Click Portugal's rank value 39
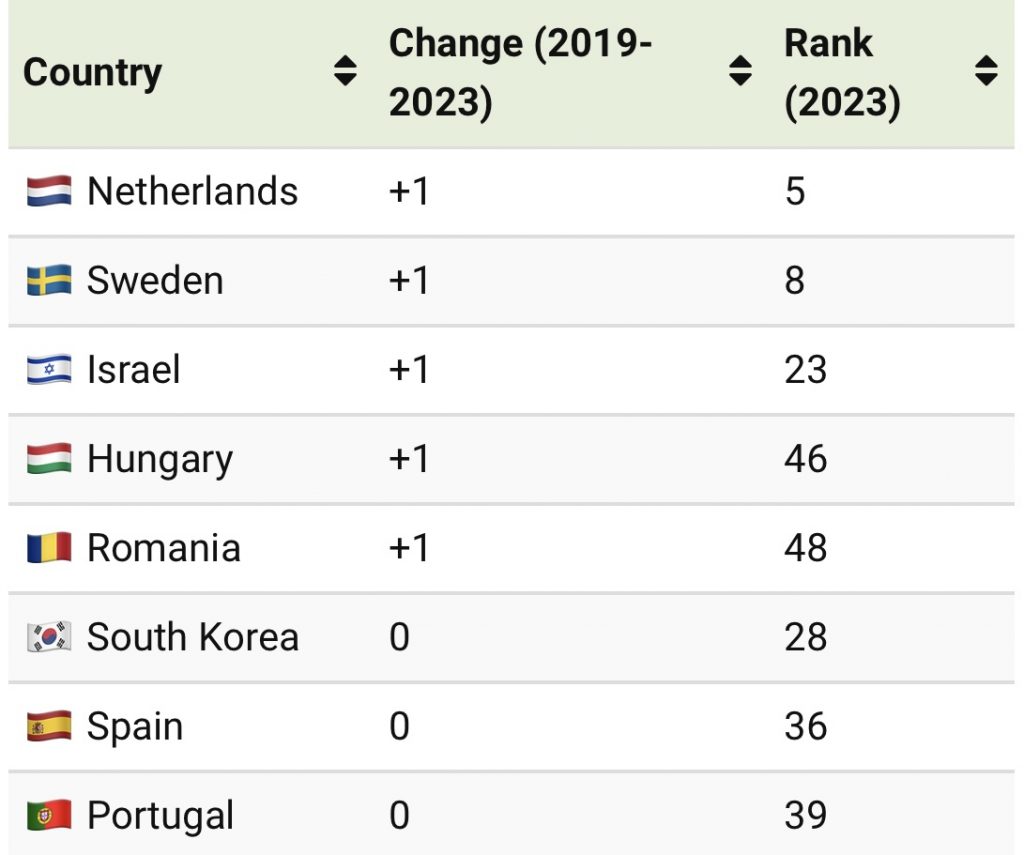The width and height of the screenshot is (1024, 855). [x=805, y=815]
